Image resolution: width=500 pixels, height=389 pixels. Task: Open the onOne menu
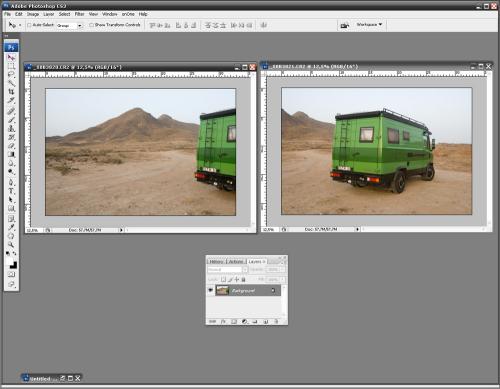(128, 14)
